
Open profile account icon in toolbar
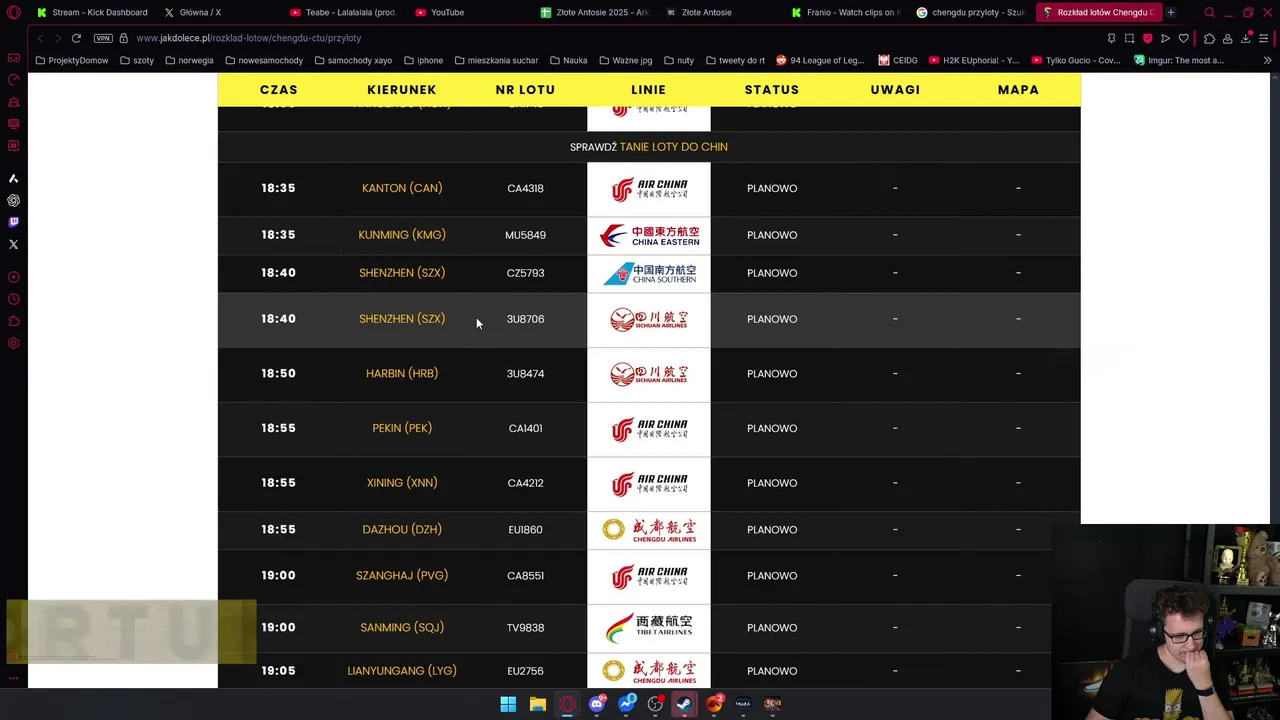tap(1227, 38)
